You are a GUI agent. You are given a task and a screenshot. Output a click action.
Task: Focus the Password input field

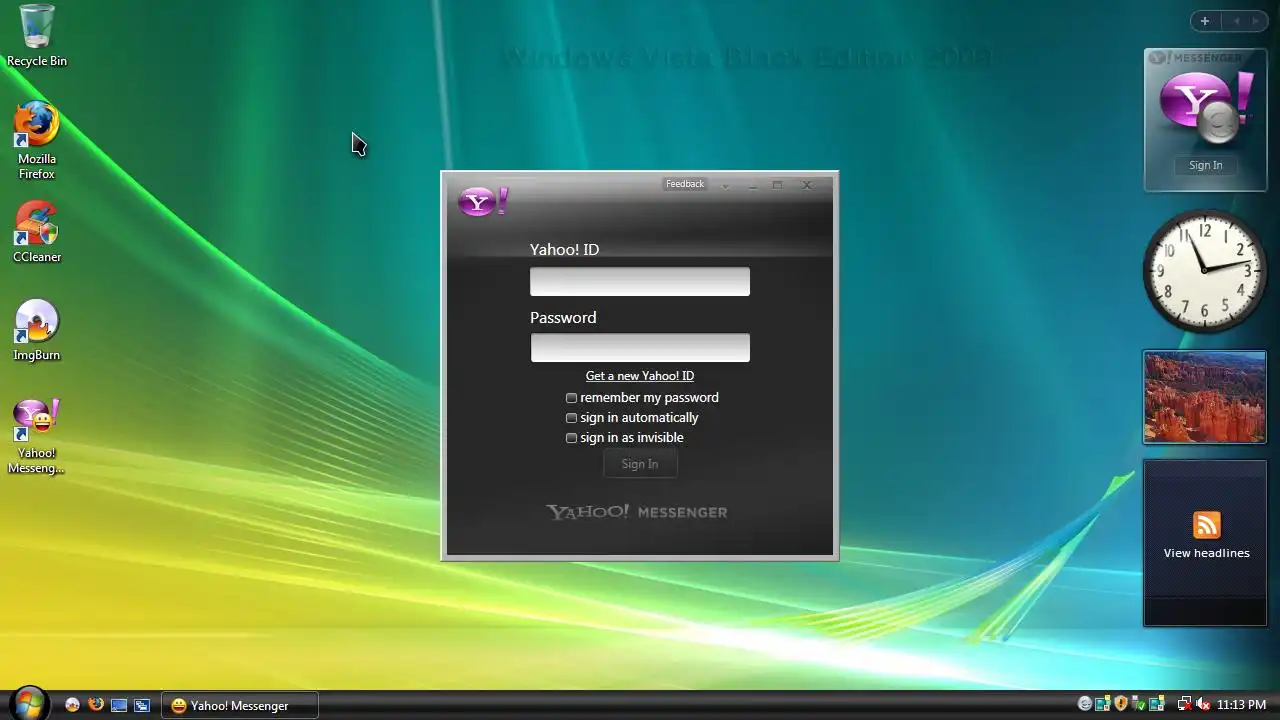640,347
